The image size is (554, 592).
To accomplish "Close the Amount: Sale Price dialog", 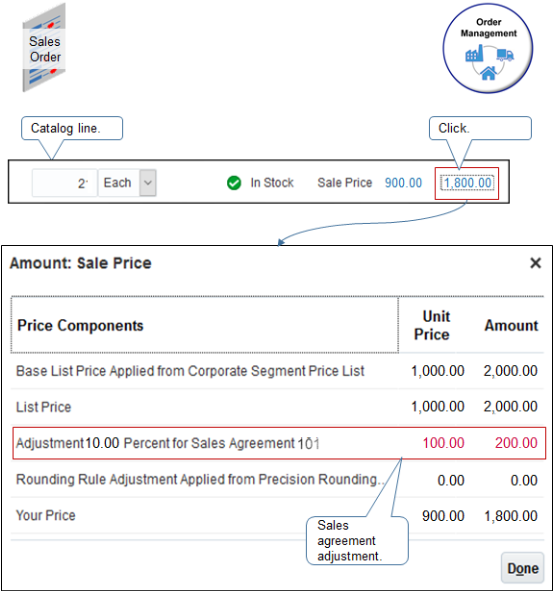I will coord(535,263).
